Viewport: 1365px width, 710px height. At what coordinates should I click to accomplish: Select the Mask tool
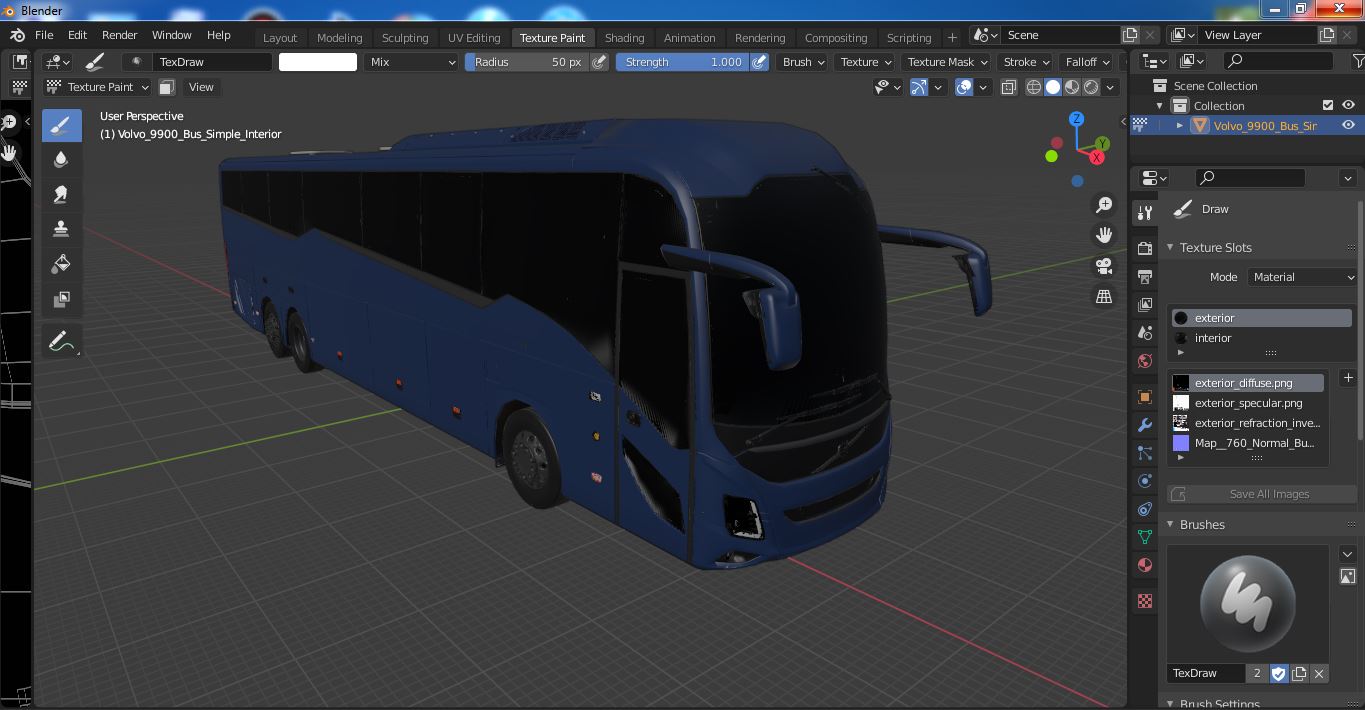[61, 299]
